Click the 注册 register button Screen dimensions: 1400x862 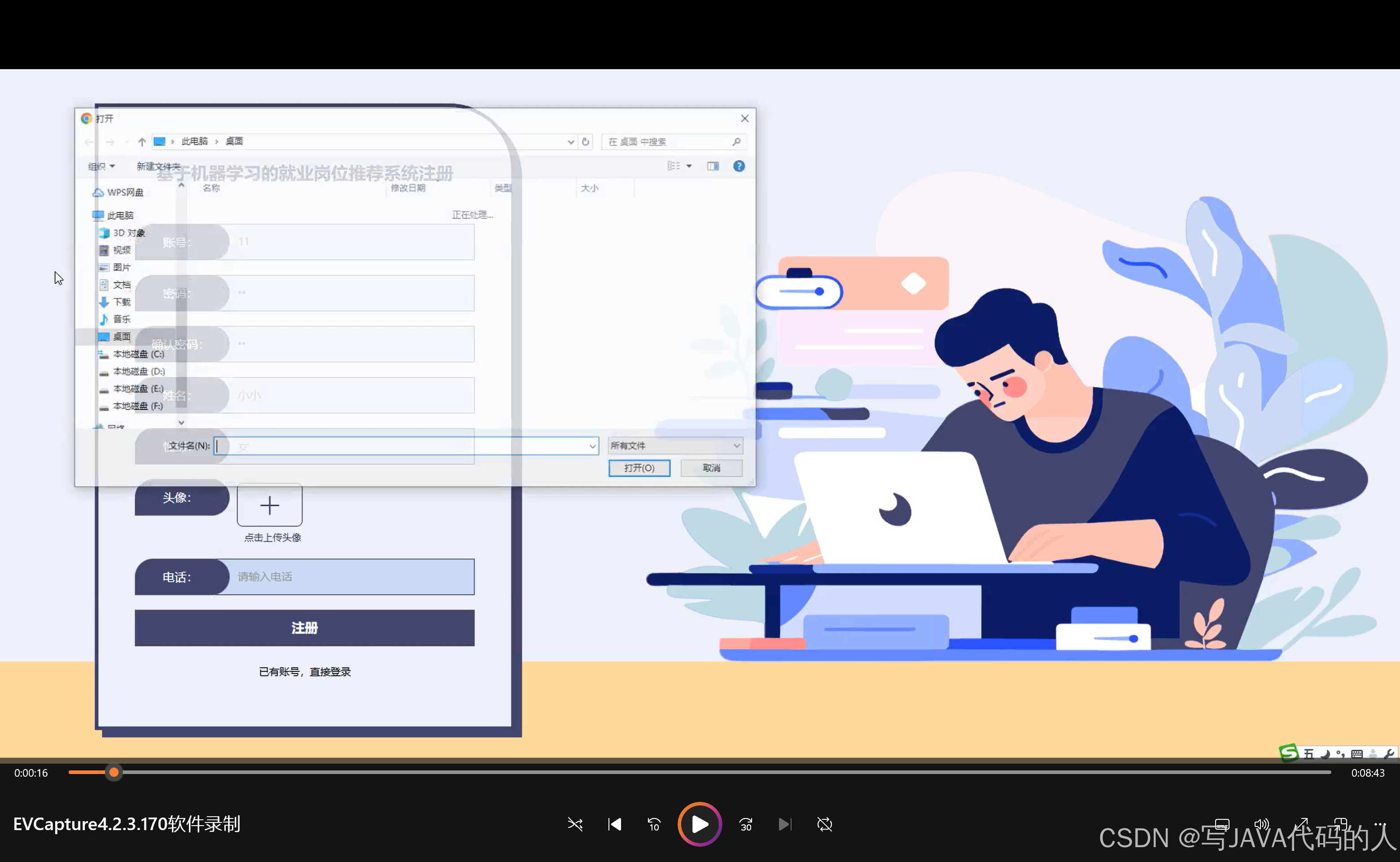(304, 628)
